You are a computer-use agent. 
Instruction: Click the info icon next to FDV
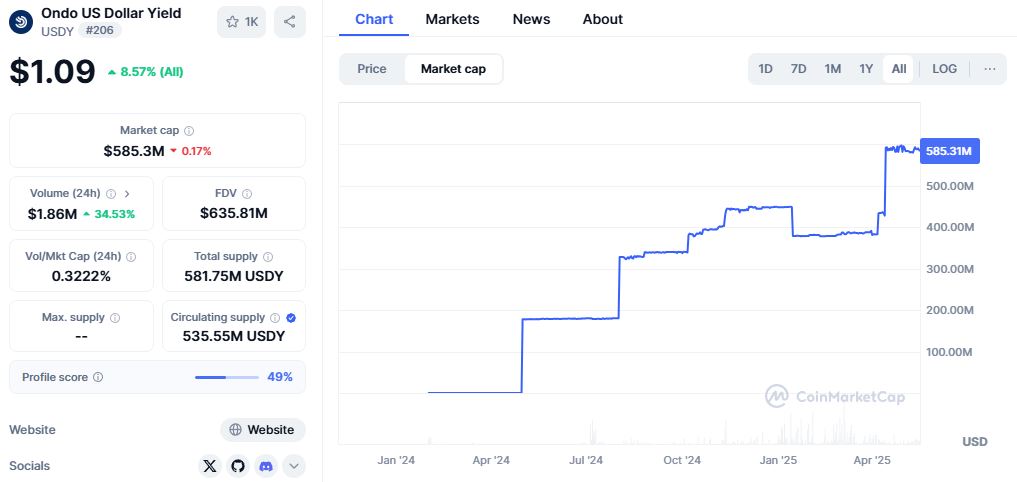[246, 193]
